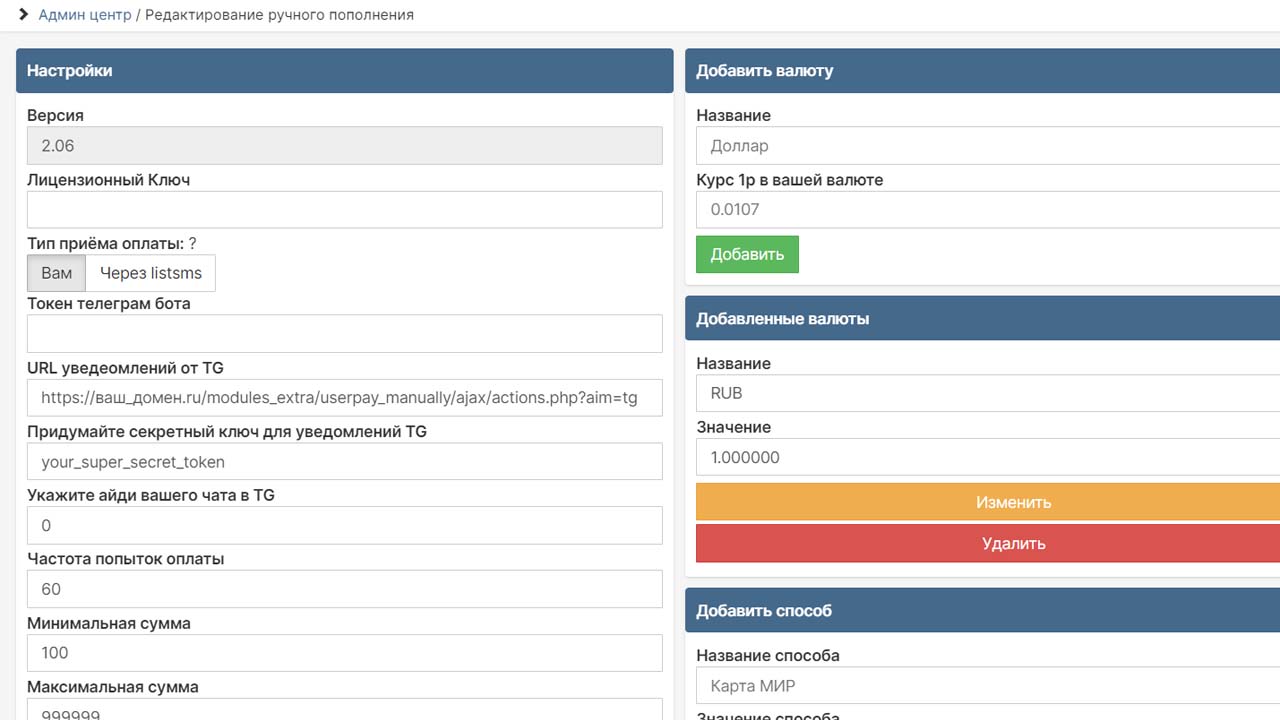1280x720 pixels.
Task: Switch payment type to Через listsms
Action: (x=151, y=273)
